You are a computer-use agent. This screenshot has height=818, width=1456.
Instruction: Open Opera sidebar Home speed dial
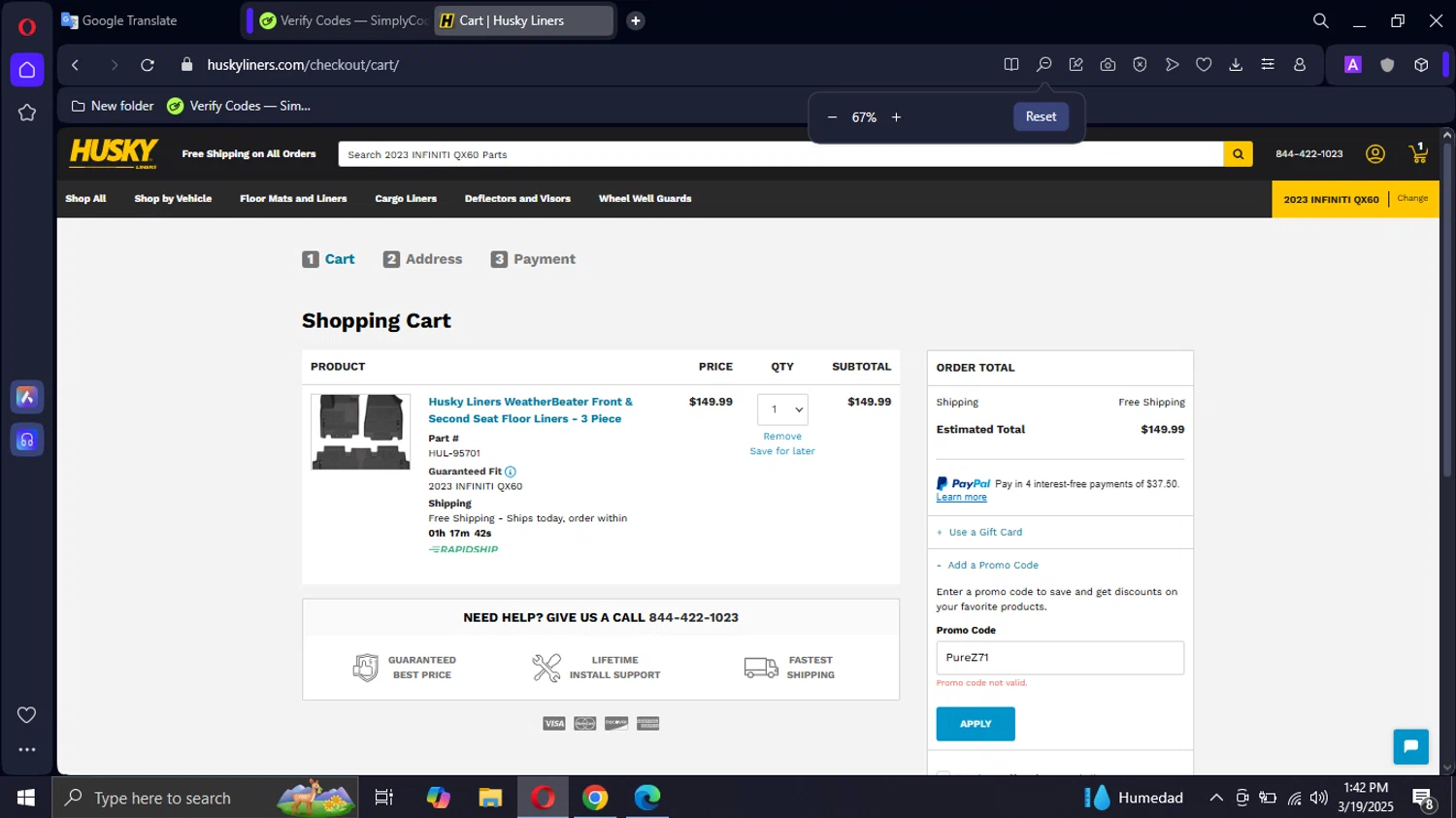tap(27, 70)
